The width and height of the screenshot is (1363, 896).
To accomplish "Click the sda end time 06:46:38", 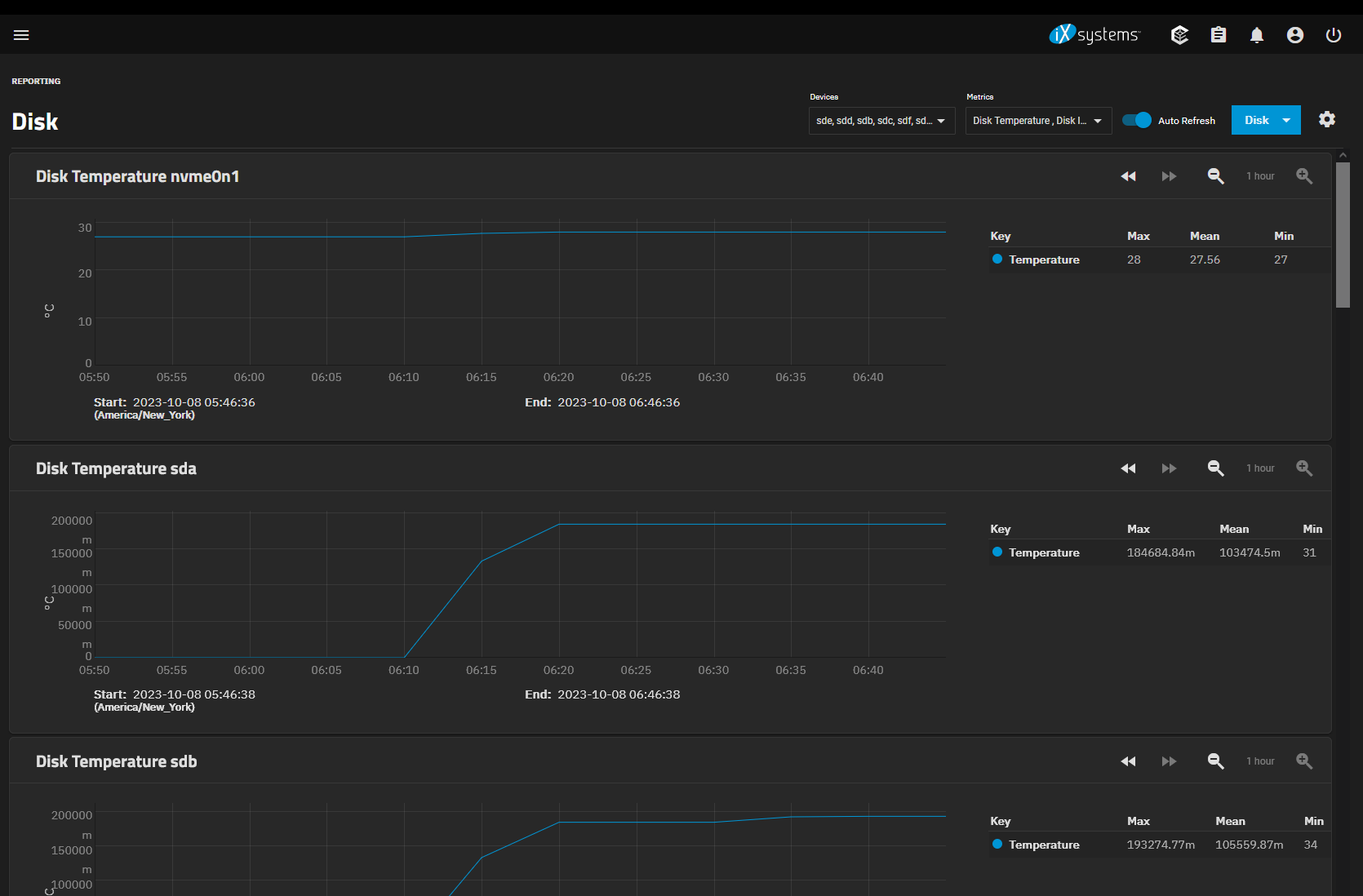I will (619, 694).
